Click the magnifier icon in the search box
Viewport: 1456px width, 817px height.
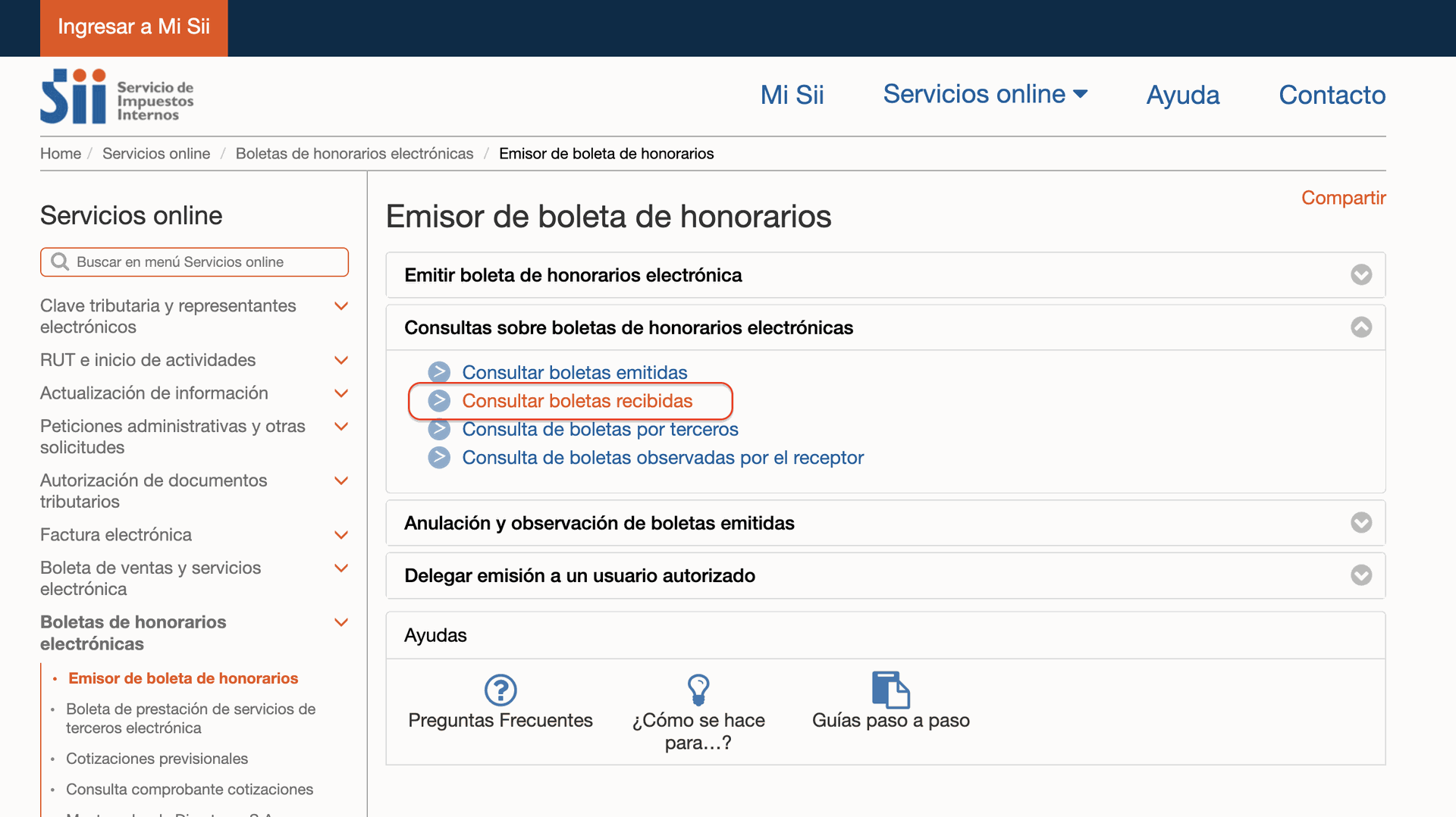pos(60,262)
